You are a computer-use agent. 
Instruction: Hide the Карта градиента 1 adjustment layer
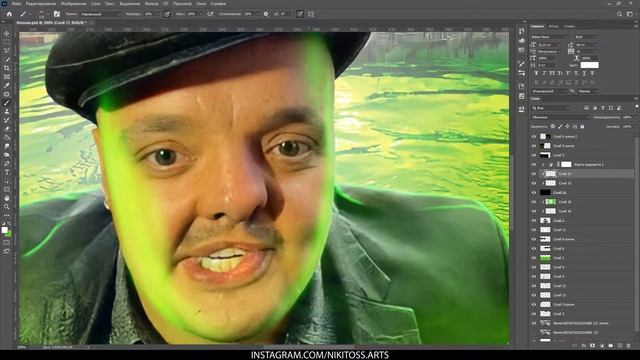534,164
